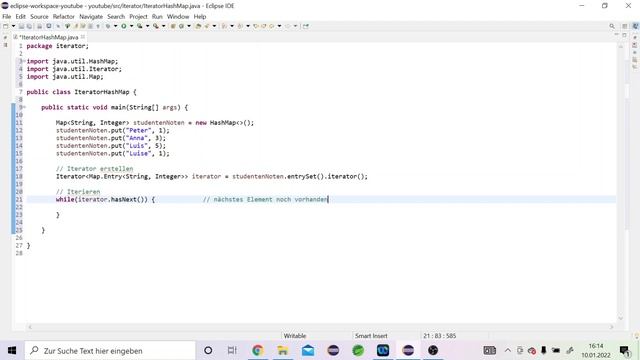Click the horizontal scrollbar right arrow
640x360 pixels.
(611, 327)
